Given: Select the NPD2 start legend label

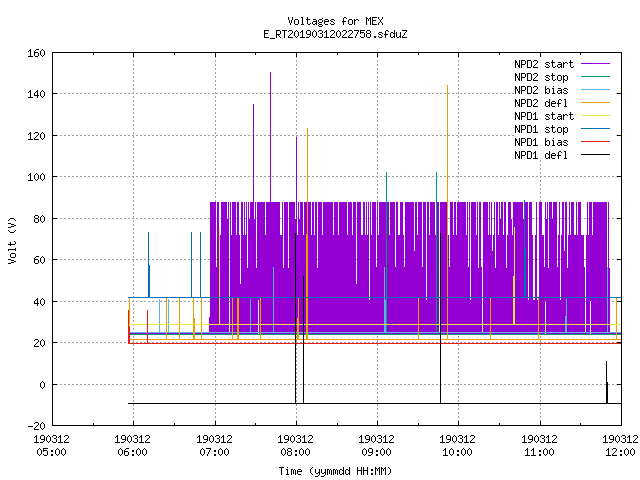Looking at the screenshot, I should point(544,64).
